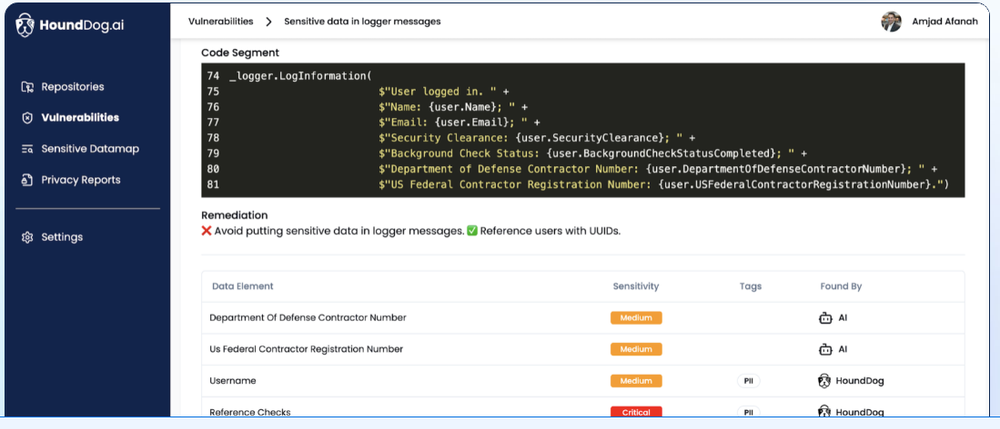This screenshot has width=1000, height=429.
Task: Click the Repositories sidebar icon
Action: [28, 87]
